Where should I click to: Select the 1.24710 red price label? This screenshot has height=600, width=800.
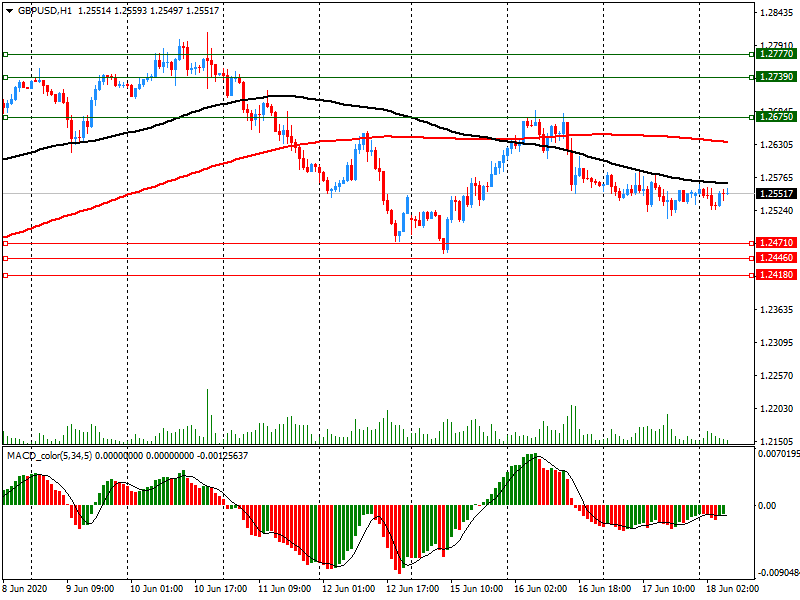tap(776, 243)
